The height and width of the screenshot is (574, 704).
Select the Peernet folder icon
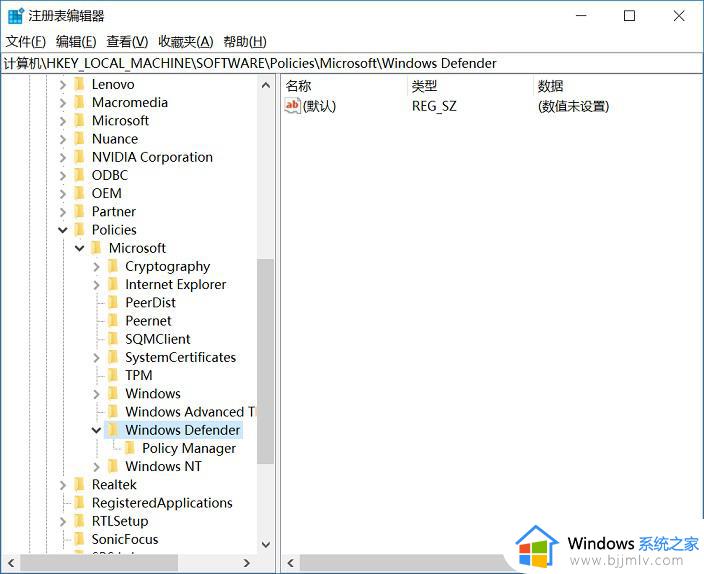(x=113, y=321)
